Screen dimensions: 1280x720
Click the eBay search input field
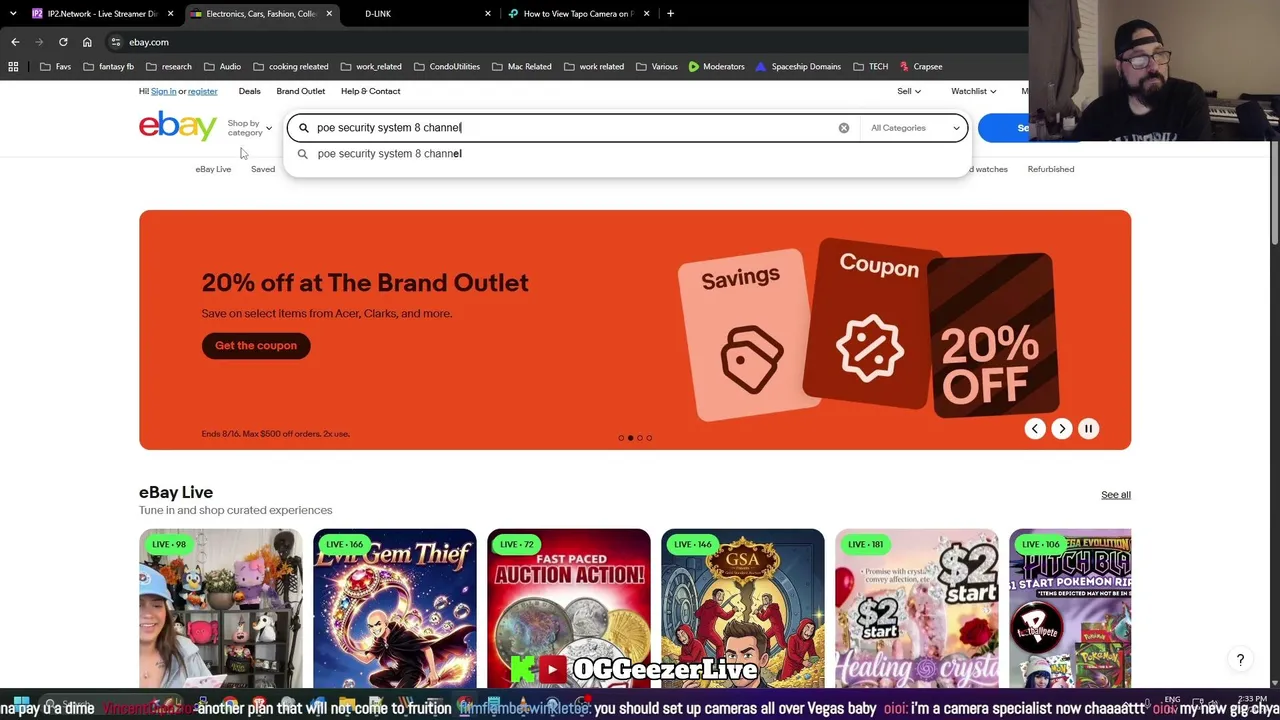coord(575,128)
